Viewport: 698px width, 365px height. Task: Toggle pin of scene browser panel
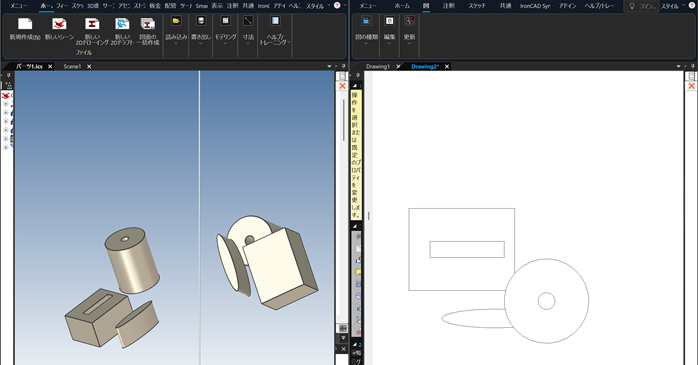point(8,75)
